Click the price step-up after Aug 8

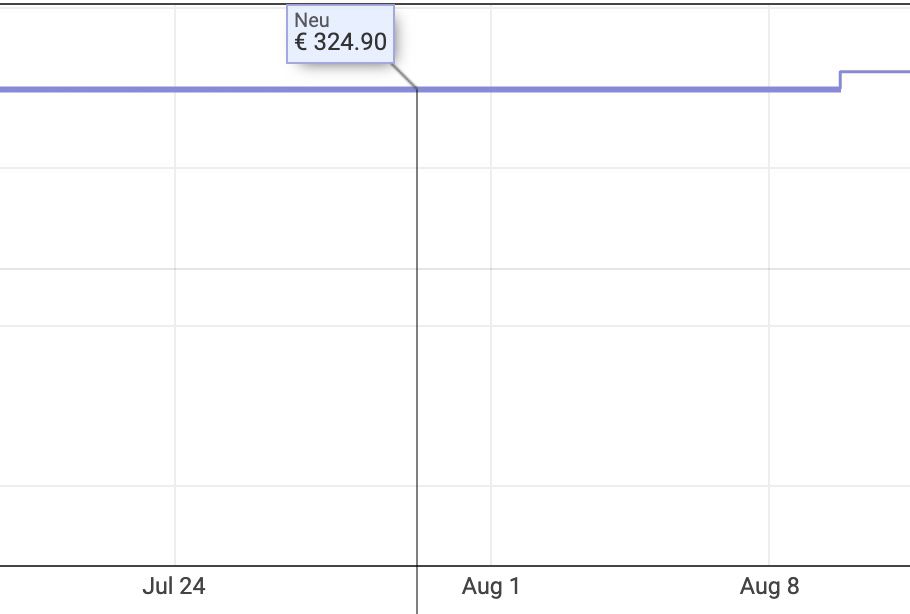pos(840,81)
